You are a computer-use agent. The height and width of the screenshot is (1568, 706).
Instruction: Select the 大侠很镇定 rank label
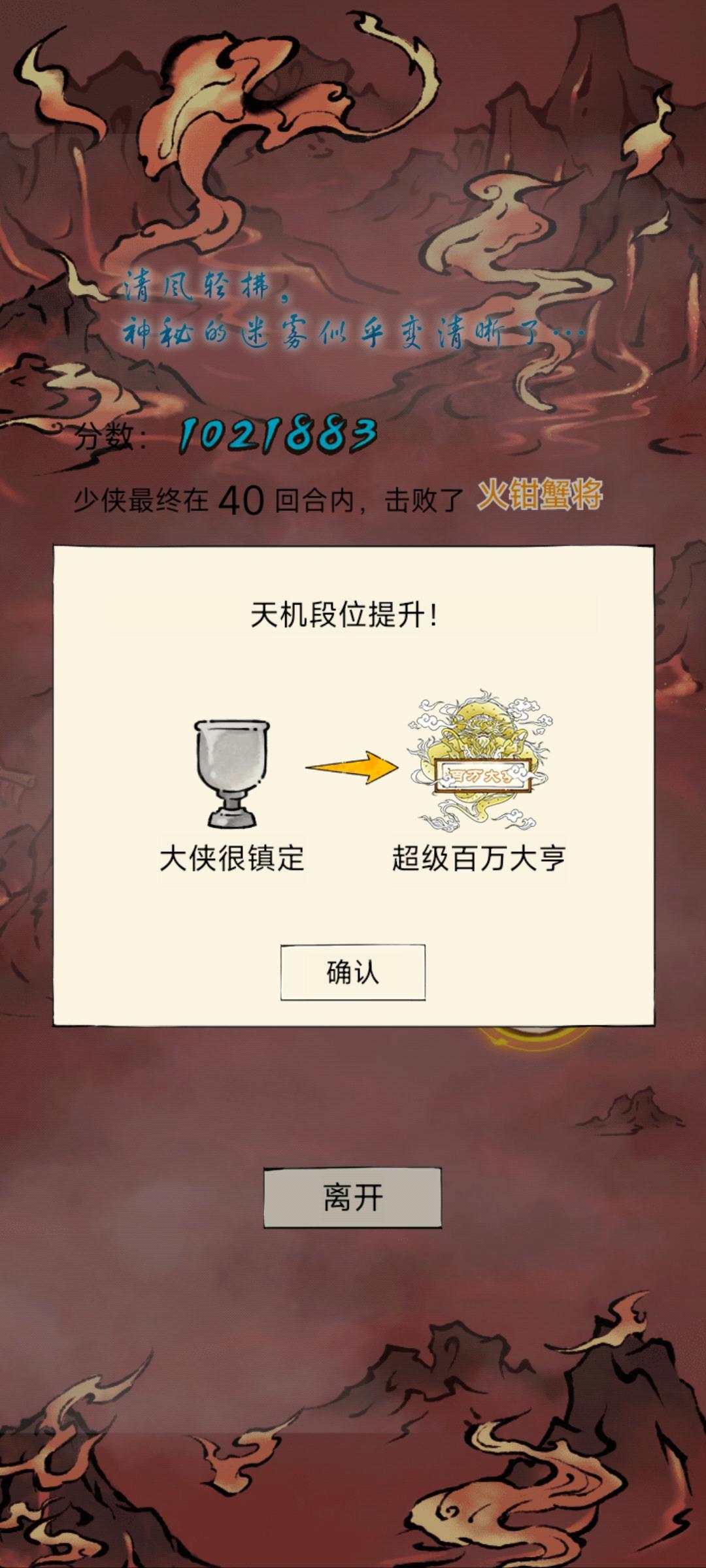[x=232, y=858]
